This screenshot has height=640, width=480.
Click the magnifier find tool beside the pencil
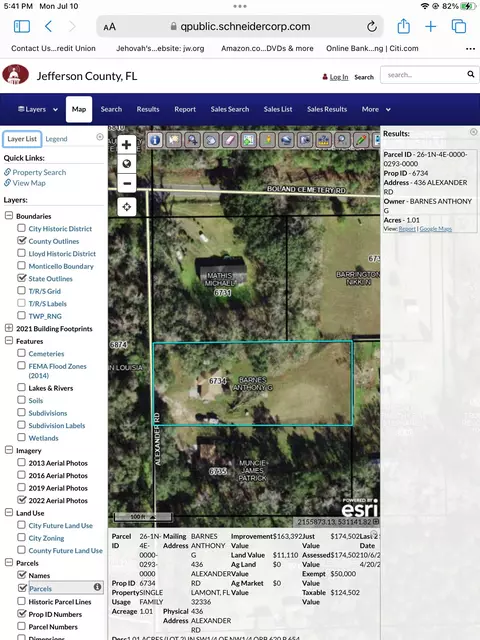click(342, 140)
